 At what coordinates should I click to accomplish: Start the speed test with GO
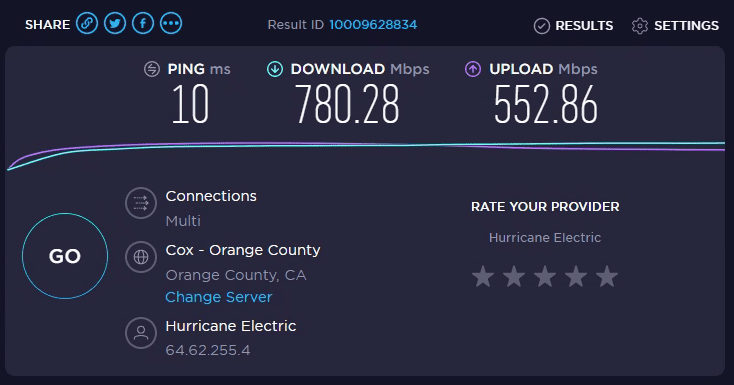(65, 256)
